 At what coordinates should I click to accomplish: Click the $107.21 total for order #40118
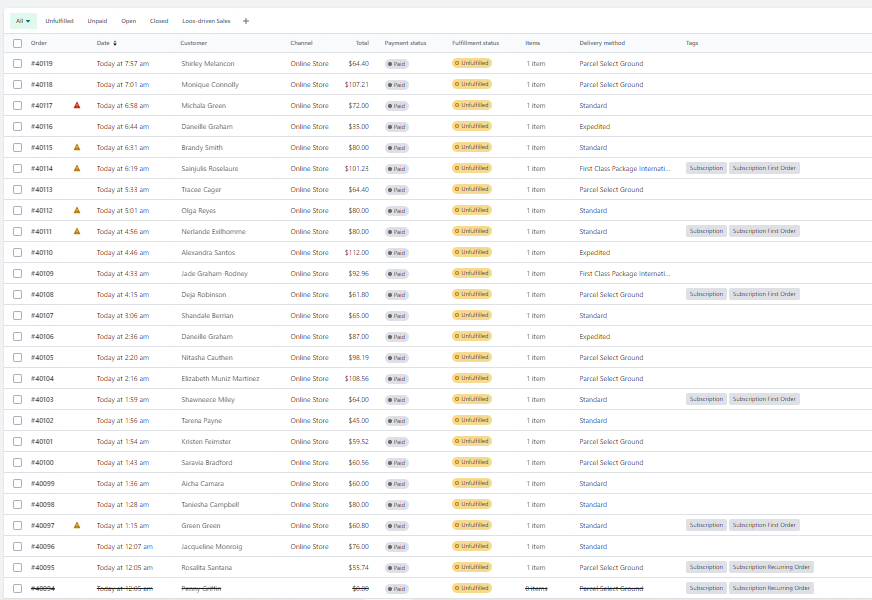point(356,85)
